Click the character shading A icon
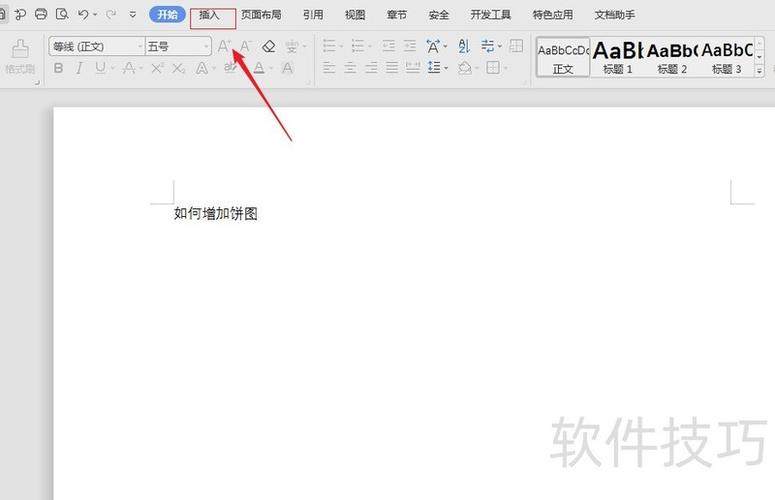The image size is (775, 500). [287, 68]
